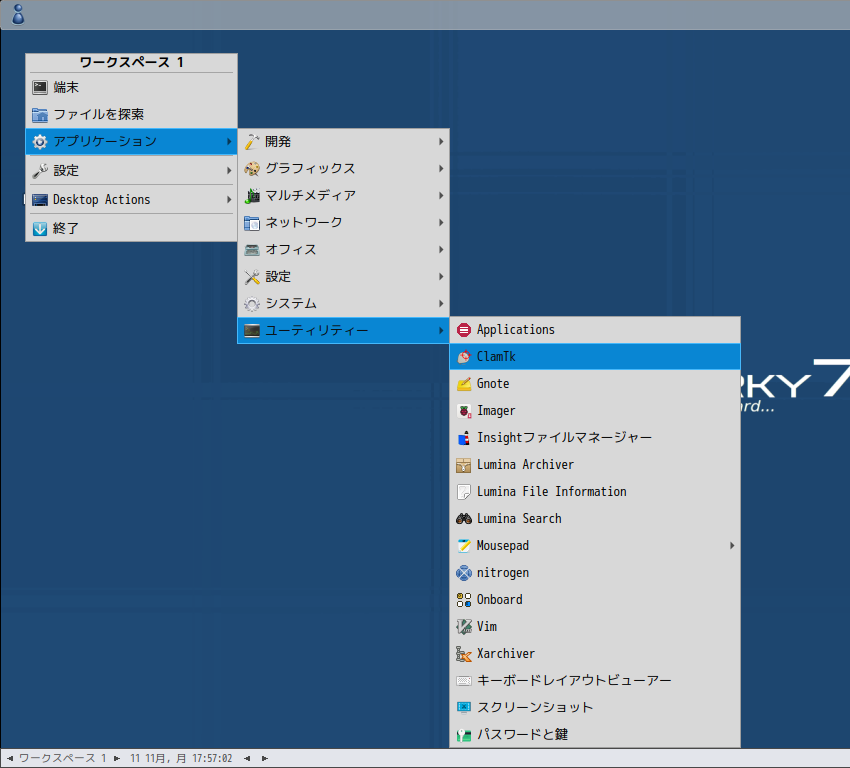Expand the グラフィックス submenu arrow
Image resolution: width=850 pixels, height=768 pixels.
[x=441, y=169]
